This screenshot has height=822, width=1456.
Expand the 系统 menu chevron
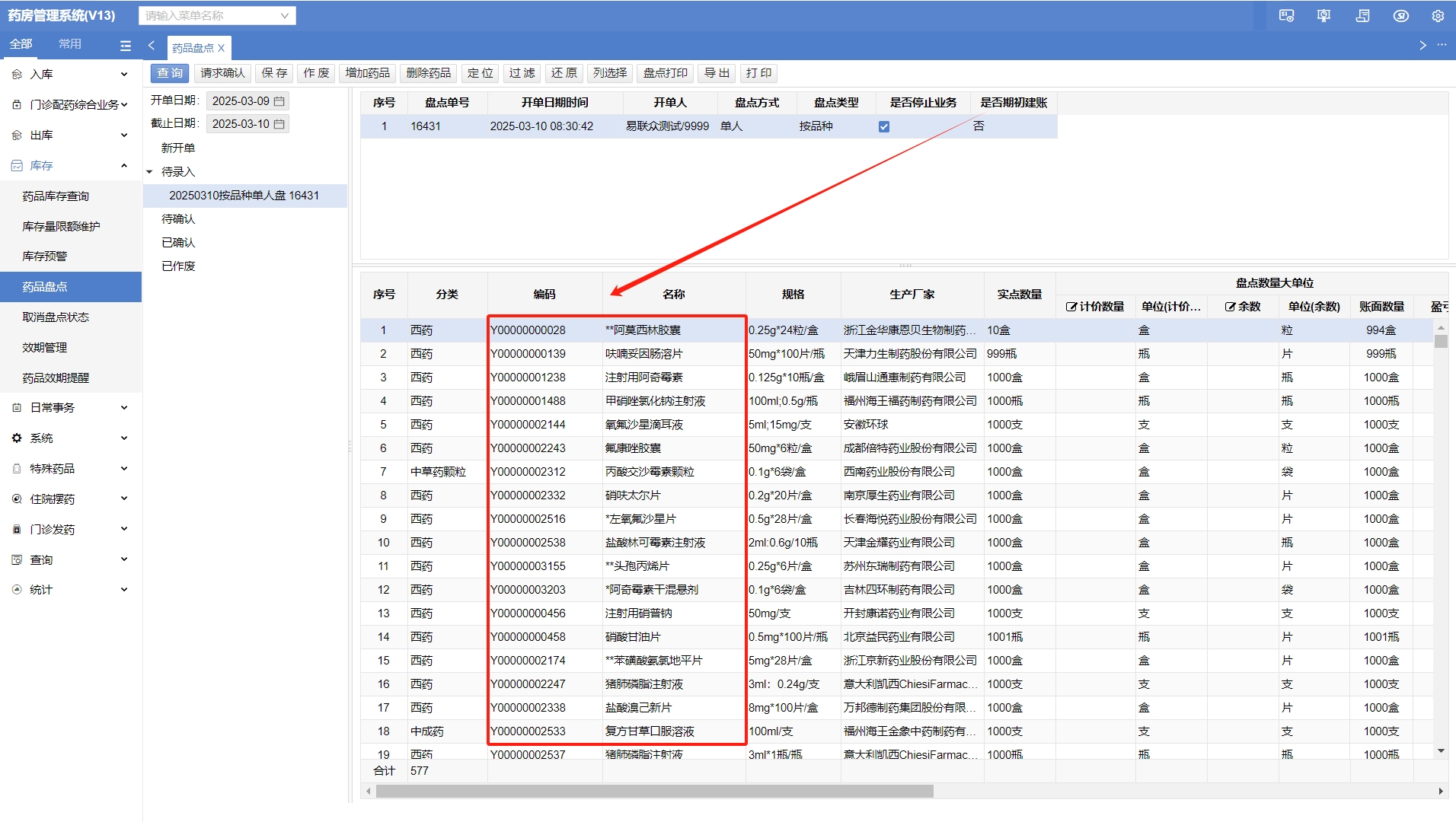point(124,438)
